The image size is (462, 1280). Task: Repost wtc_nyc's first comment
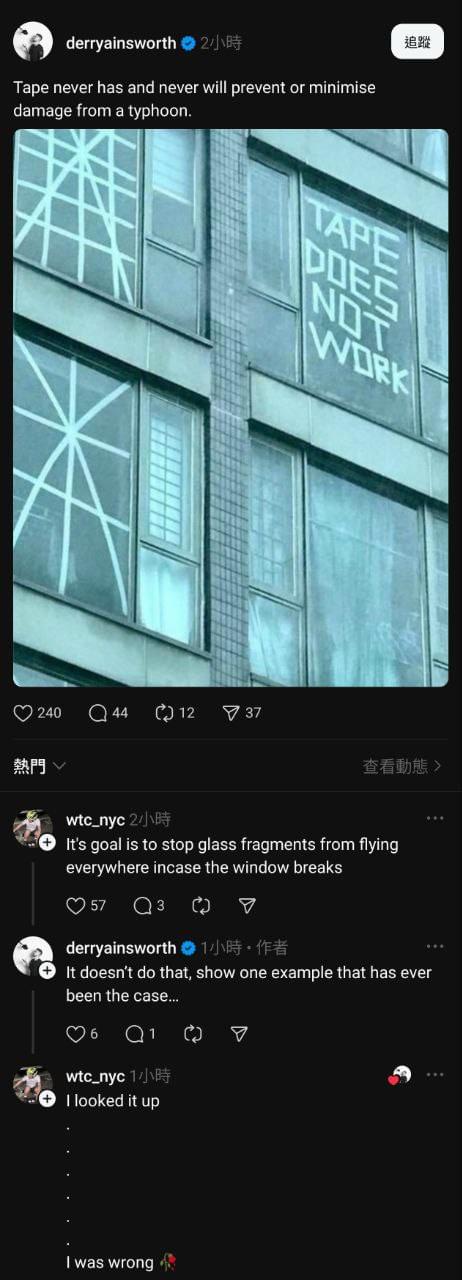tap(201, 905)
